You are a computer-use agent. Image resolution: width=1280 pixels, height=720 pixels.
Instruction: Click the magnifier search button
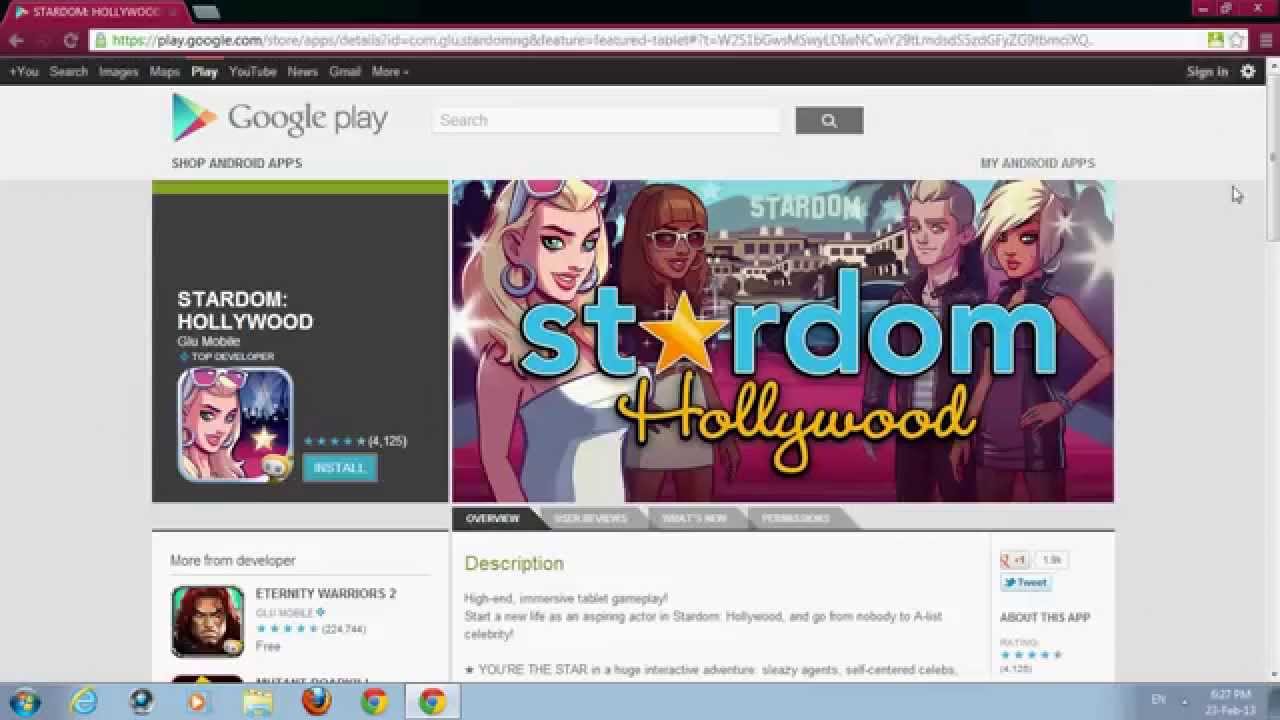click(829, 120)
